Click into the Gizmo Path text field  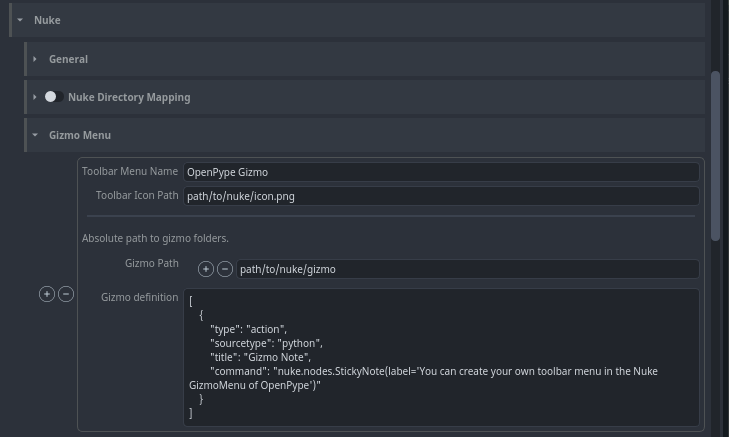[466, 269]
